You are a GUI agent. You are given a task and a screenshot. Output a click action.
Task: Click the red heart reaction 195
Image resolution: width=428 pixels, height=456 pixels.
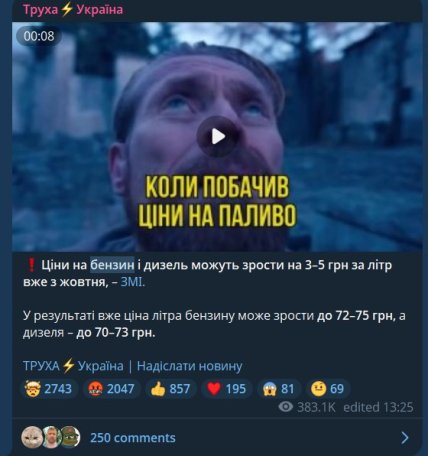[226, 389]
